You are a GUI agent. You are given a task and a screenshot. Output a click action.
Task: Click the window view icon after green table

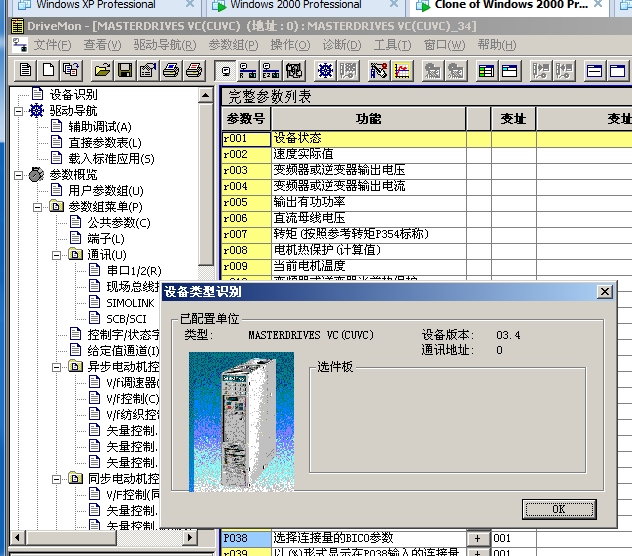coord(509,71)
